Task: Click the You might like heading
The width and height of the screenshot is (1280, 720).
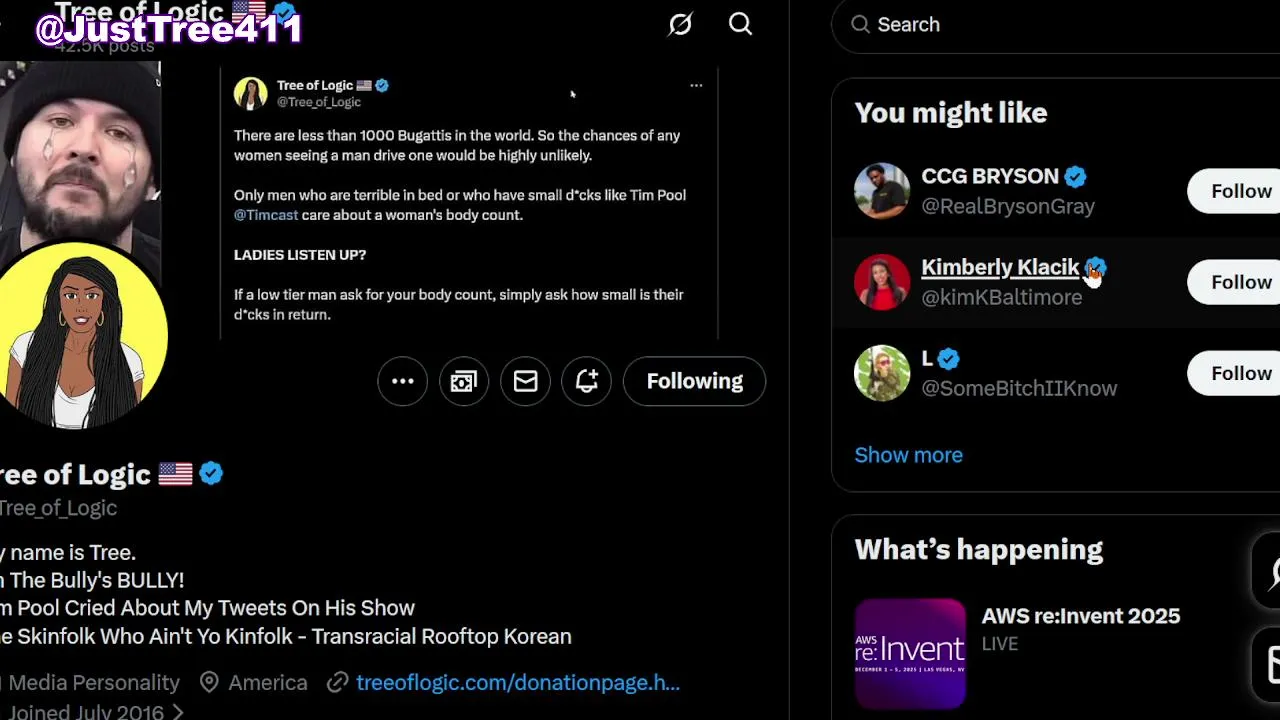Action: point(951,113)
